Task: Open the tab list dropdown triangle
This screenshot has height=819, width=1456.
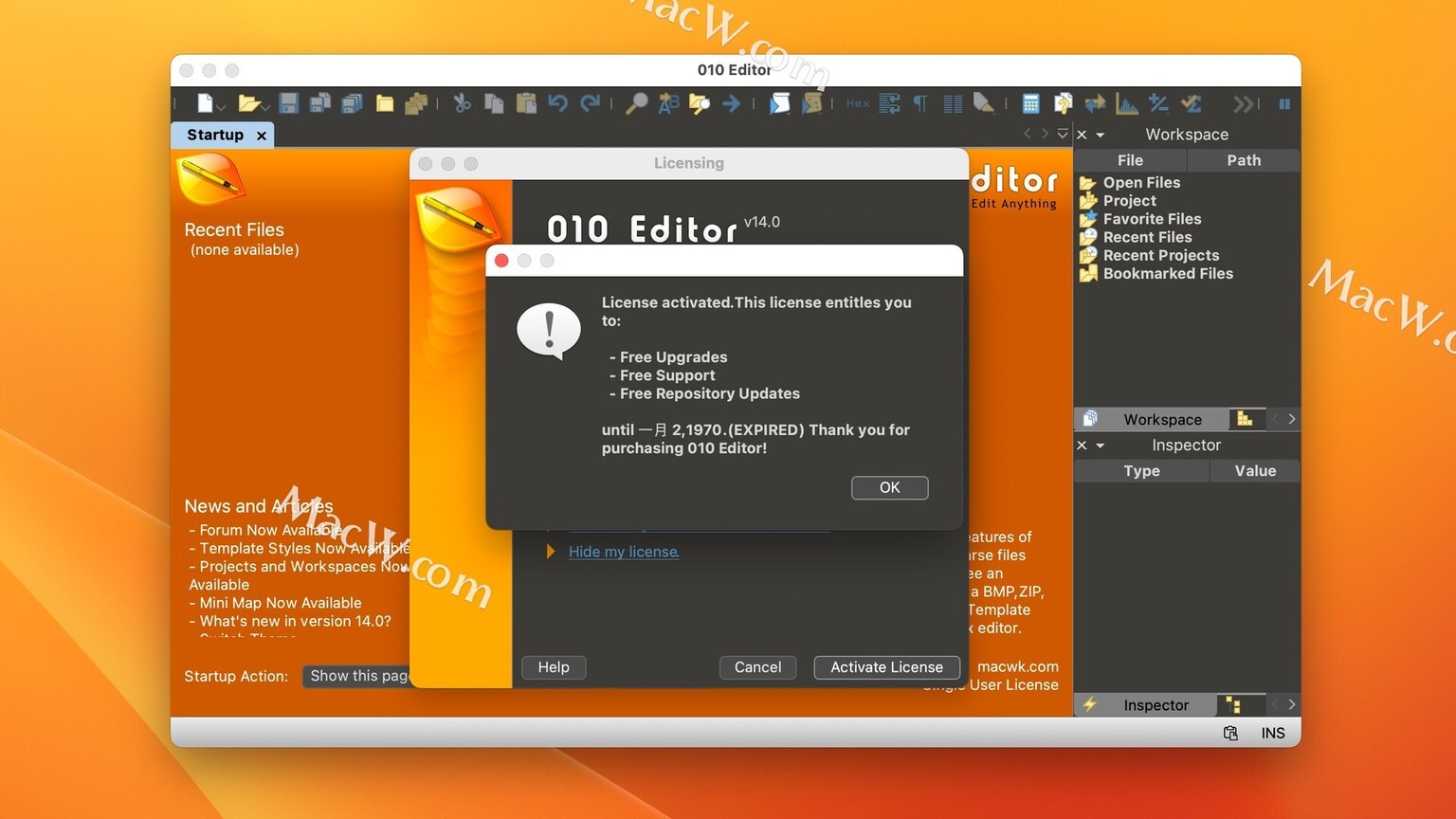Action: [1063, 134]
